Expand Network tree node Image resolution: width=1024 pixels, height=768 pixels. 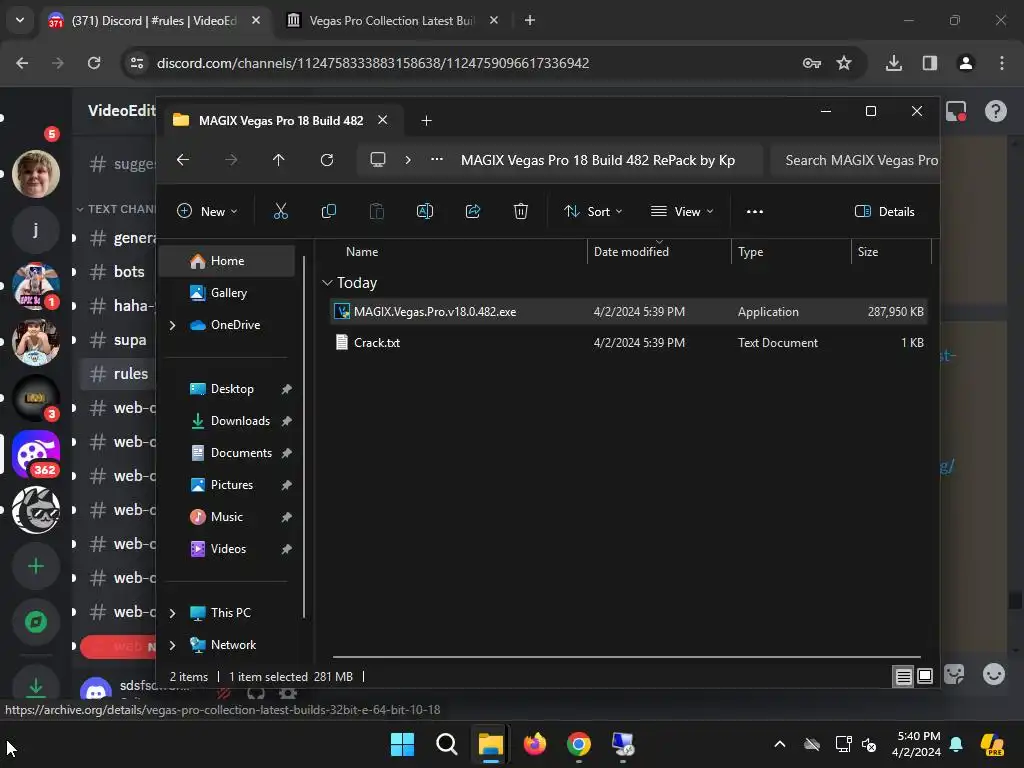coord(172,645)
